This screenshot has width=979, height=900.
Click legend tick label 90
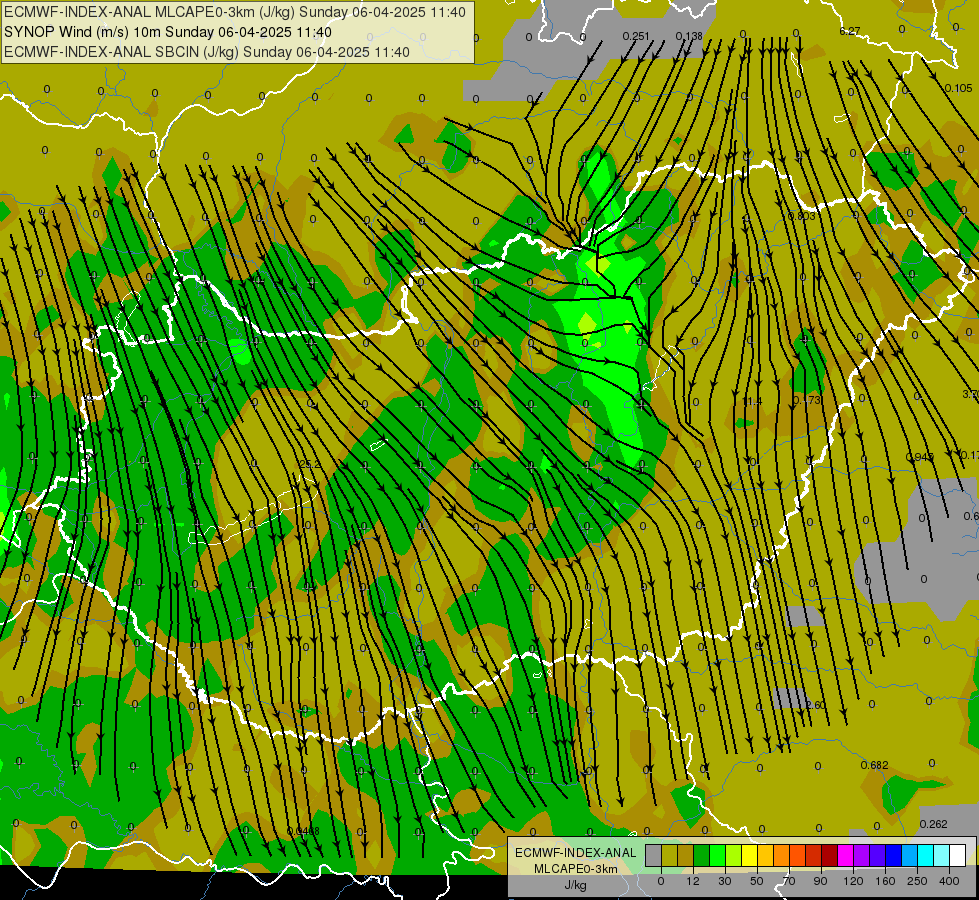pyautogui.click(x=820, y=881)
